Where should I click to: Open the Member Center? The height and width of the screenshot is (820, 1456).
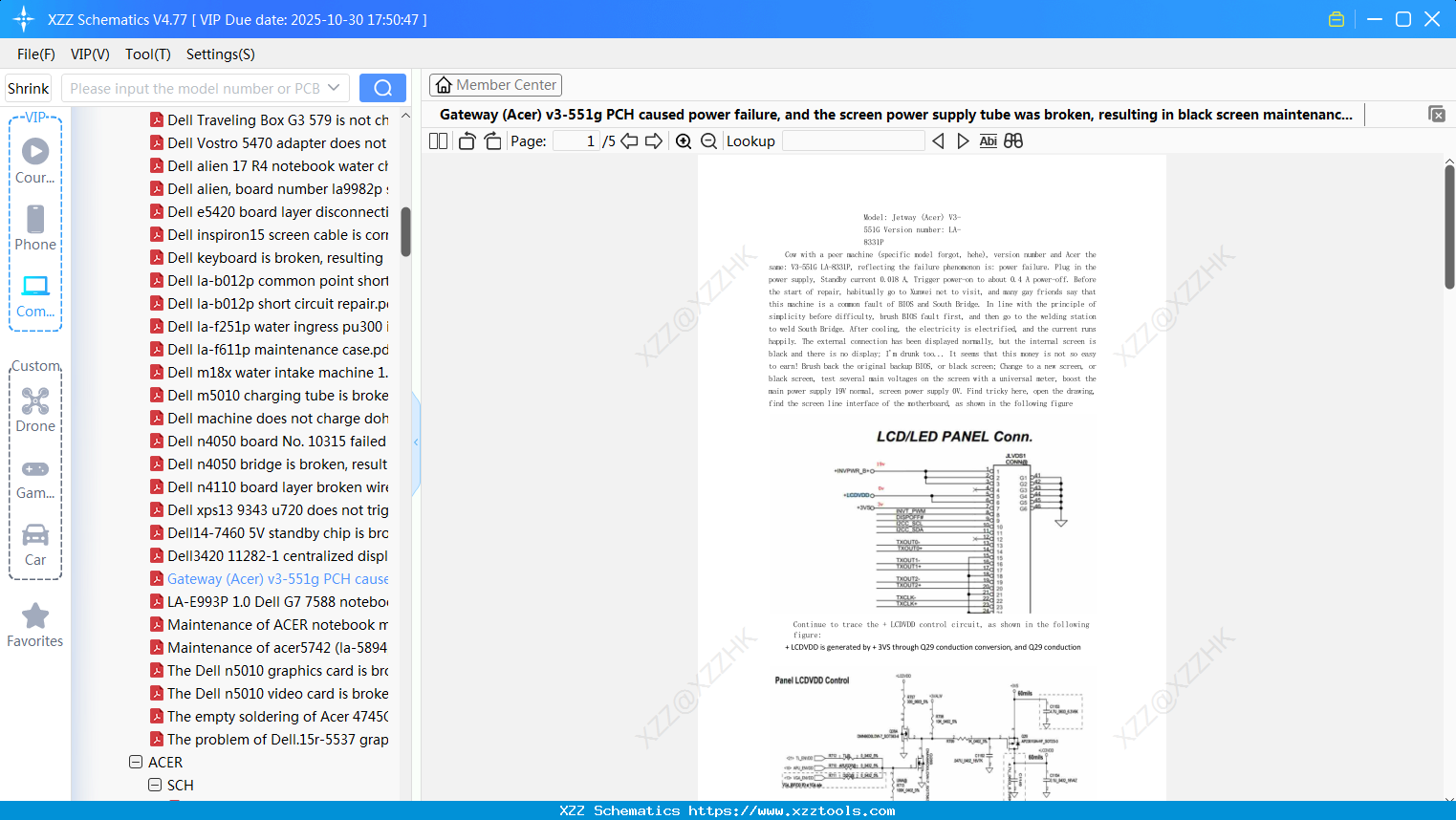point(495,85)
